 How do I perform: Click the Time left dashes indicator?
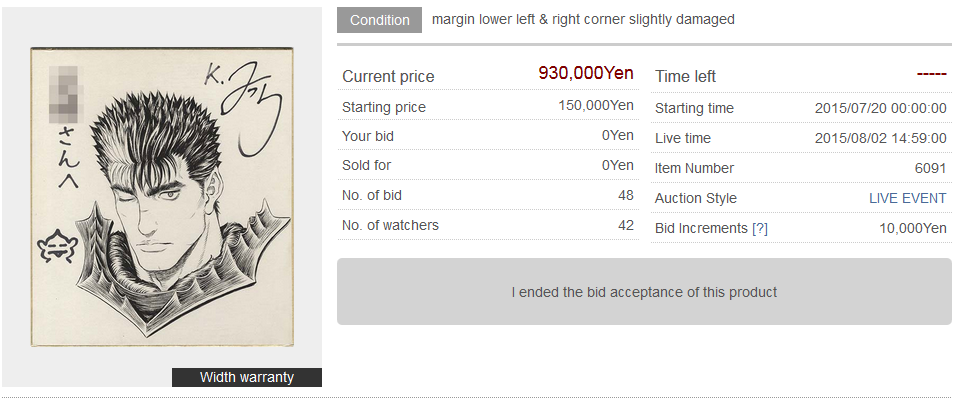[931, 75]
